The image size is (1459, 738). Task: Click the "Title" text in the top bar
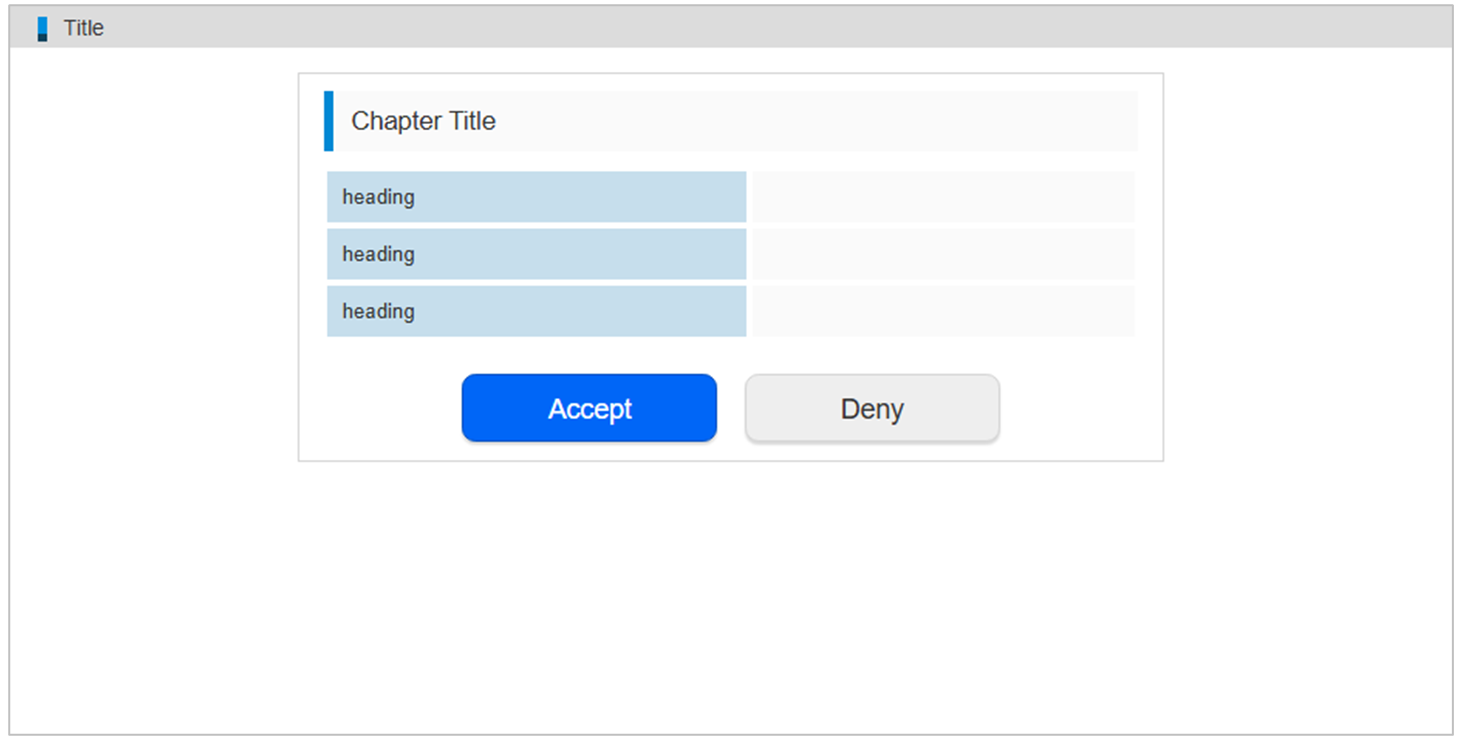click(83, 28)
